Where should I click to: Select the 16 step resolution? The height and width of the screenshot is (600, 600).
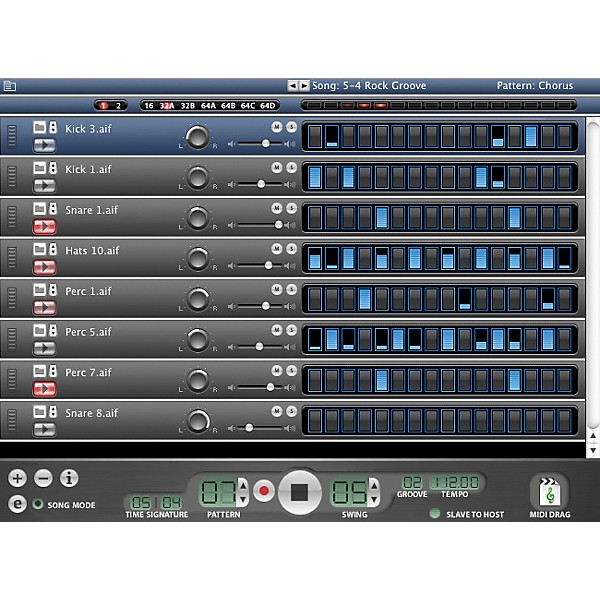(149, 106)
